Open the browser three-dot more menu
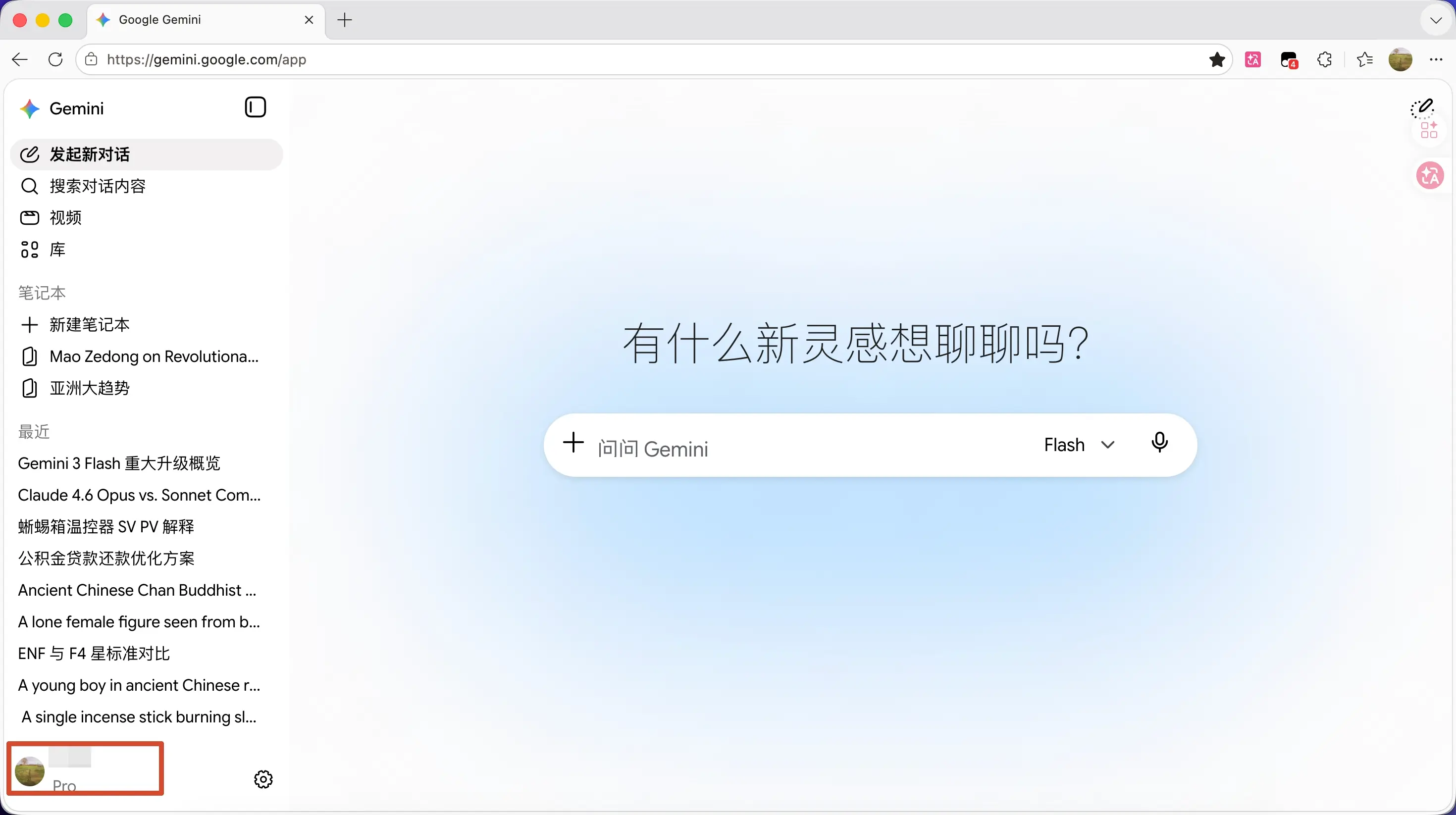This screenshot has height=815, width=1456. tap(1436, 59)
